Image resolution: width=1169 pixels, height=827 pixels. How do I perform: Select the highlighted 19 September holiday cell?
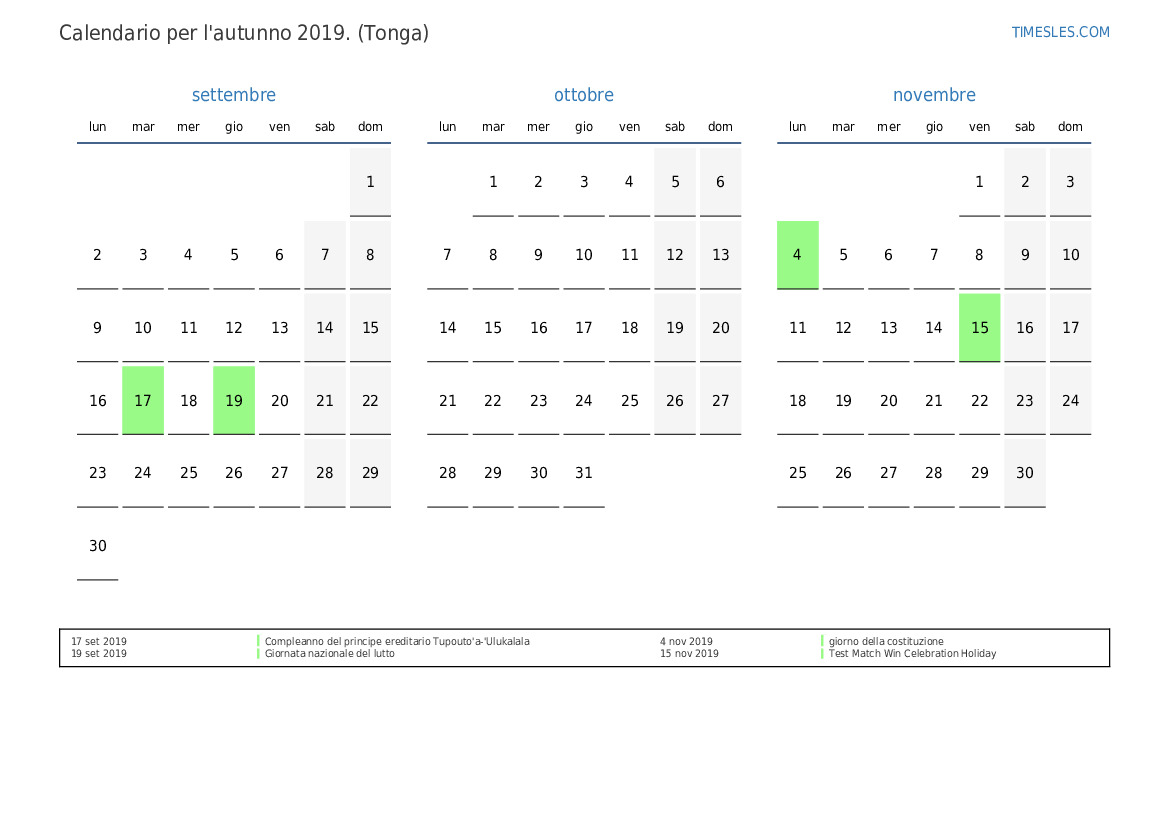coord(234,400)
